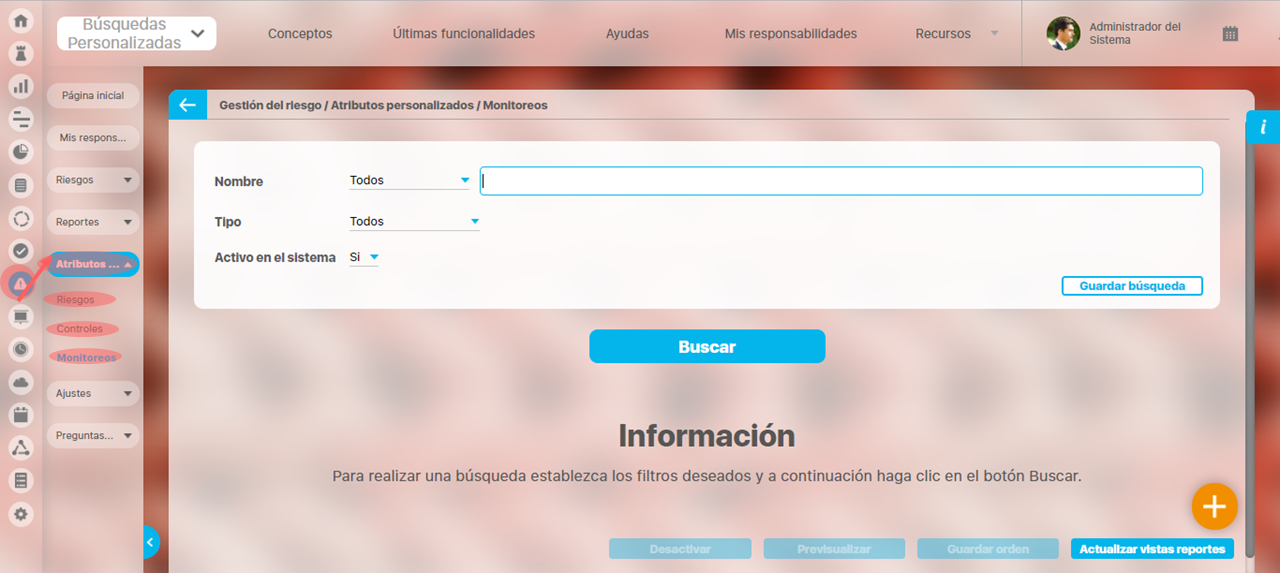1280x573 pixels.
Task: Click the settings gear sidebar icon
Action: point(21,514)
